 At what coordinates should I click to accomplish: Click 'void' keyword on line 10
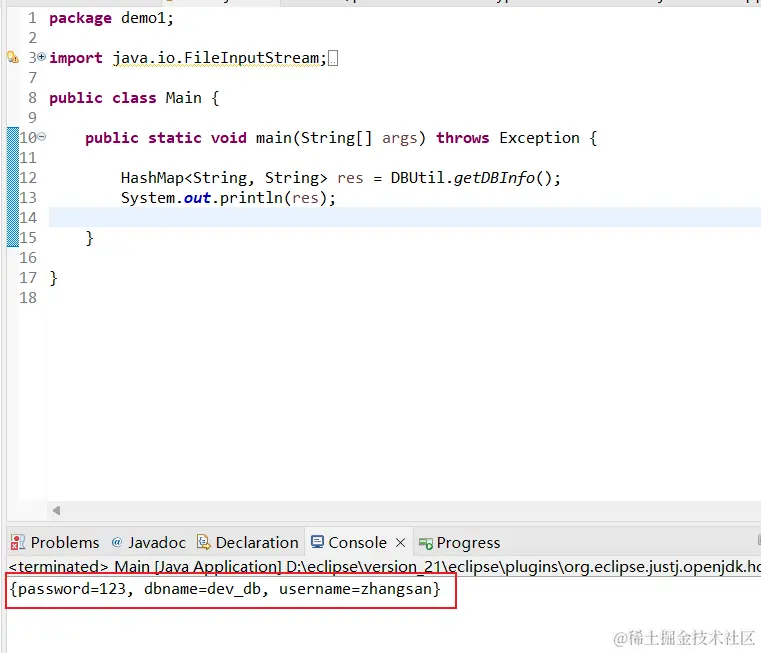[229, 138]
